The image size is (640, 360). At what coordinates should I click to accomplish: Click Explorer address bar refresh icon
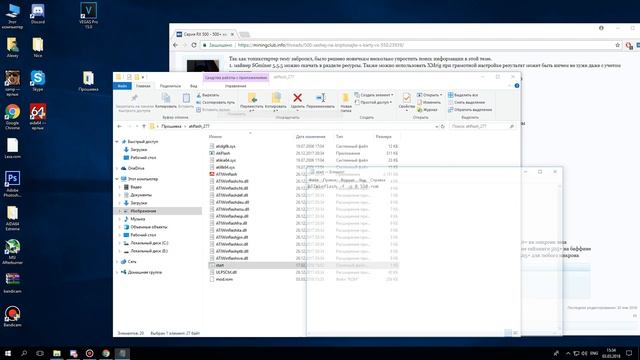click(442, 126)
